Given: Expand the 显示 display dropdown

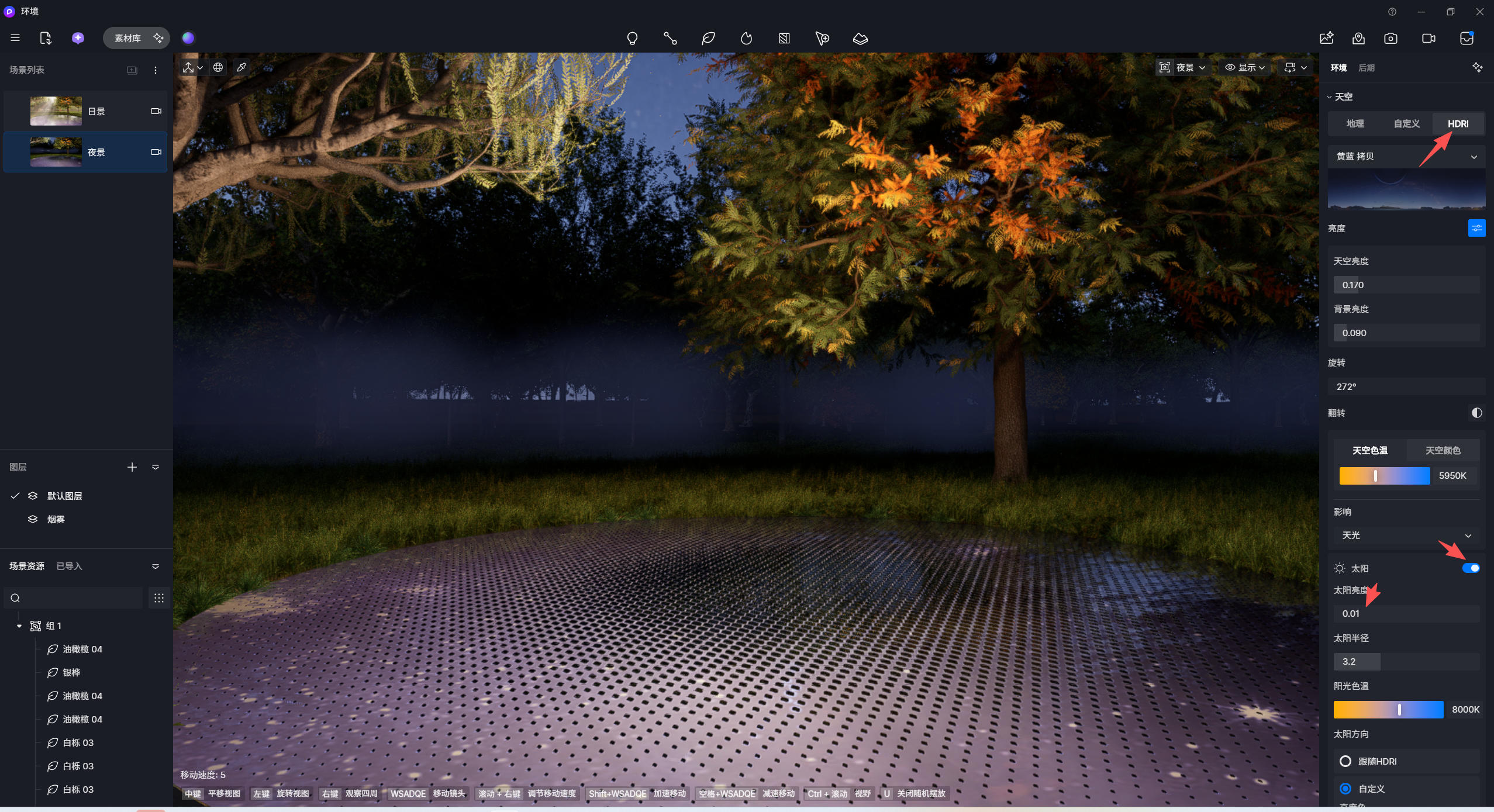Looking at the screenshot, I should click(x=1245, y=68).
